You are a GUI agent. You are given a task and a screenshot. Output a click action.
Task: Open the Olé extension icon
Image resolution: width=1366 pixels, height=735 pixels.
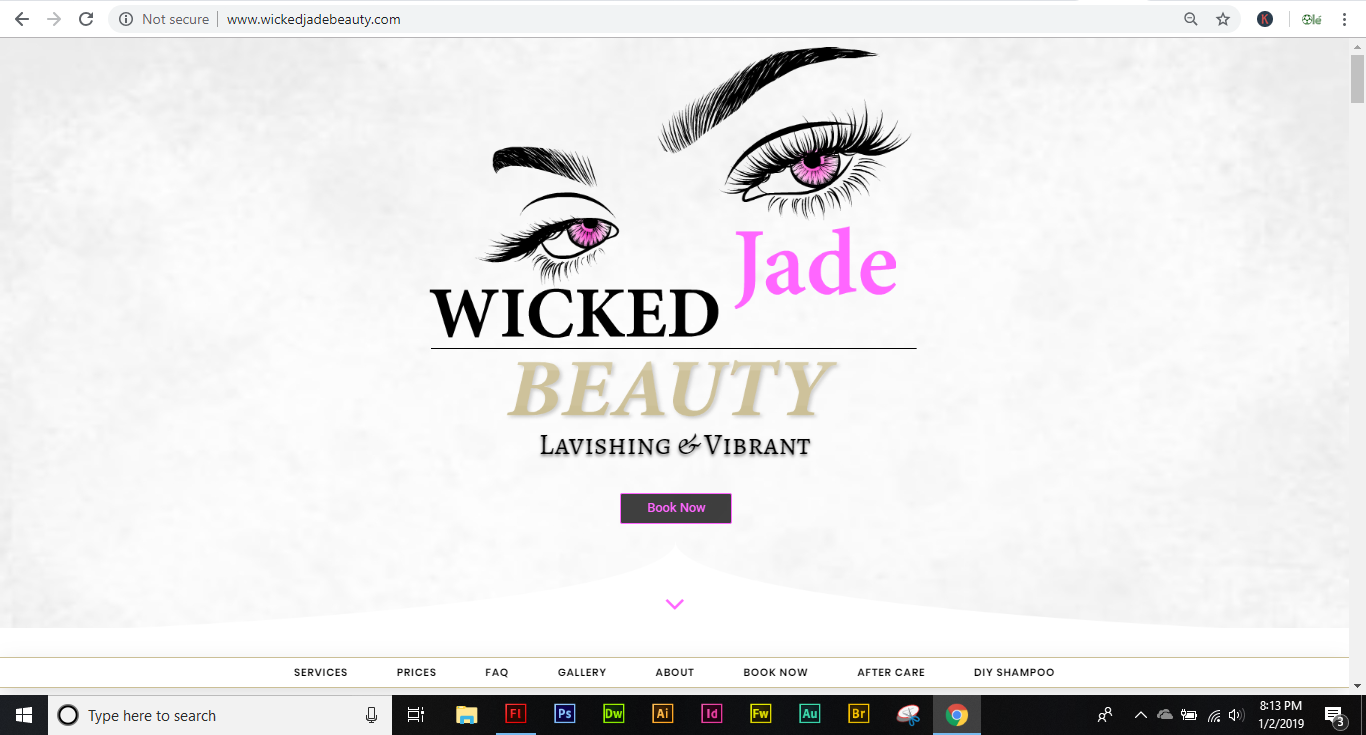click(1311, 19)
